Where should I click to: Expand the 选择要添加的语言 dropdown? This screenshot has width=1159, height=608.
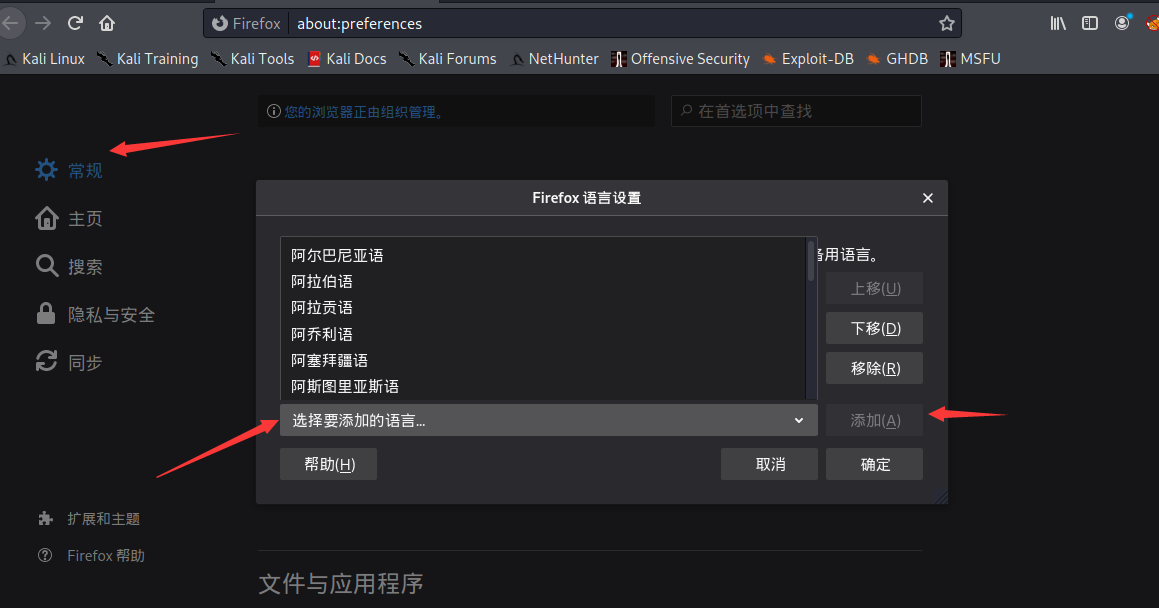pyautogui.click(x=548, y=420)
